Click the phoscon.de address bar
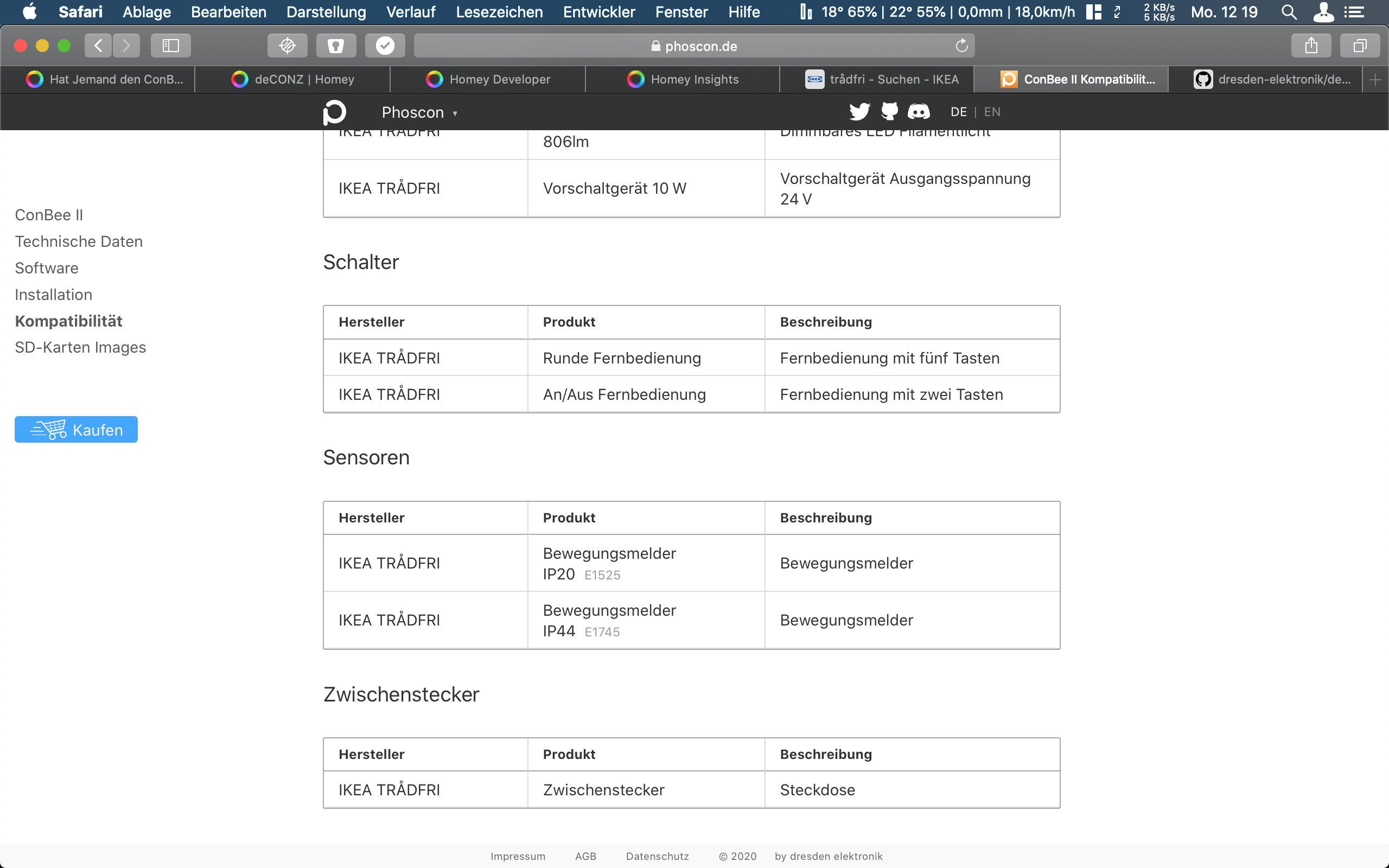 (x=694, y=46)
